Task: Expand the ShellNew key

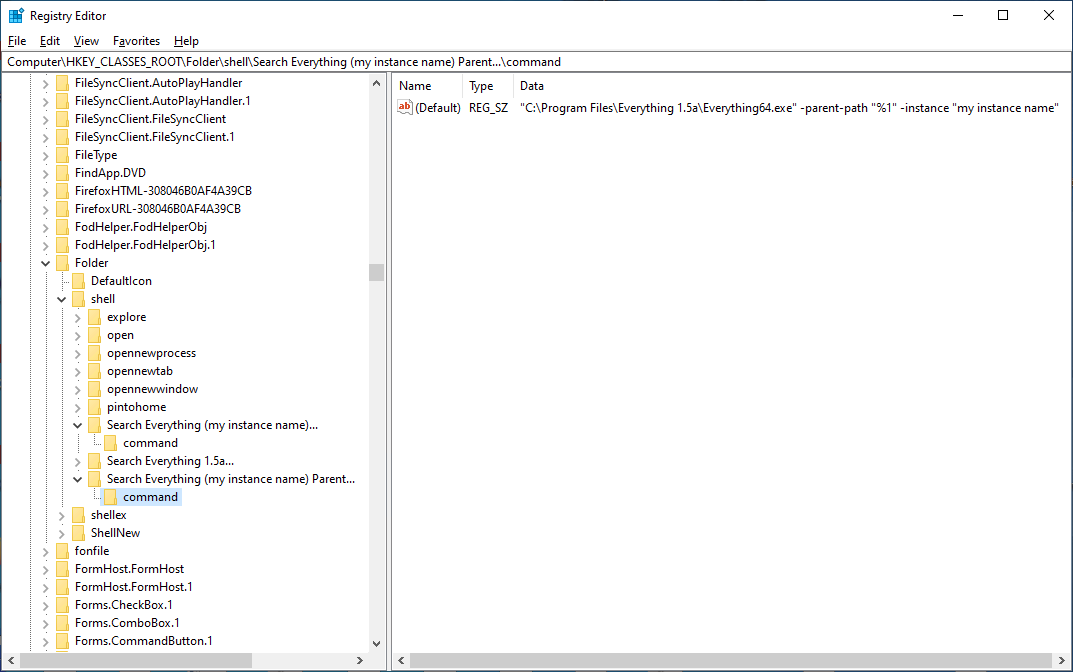Action: 62,534
